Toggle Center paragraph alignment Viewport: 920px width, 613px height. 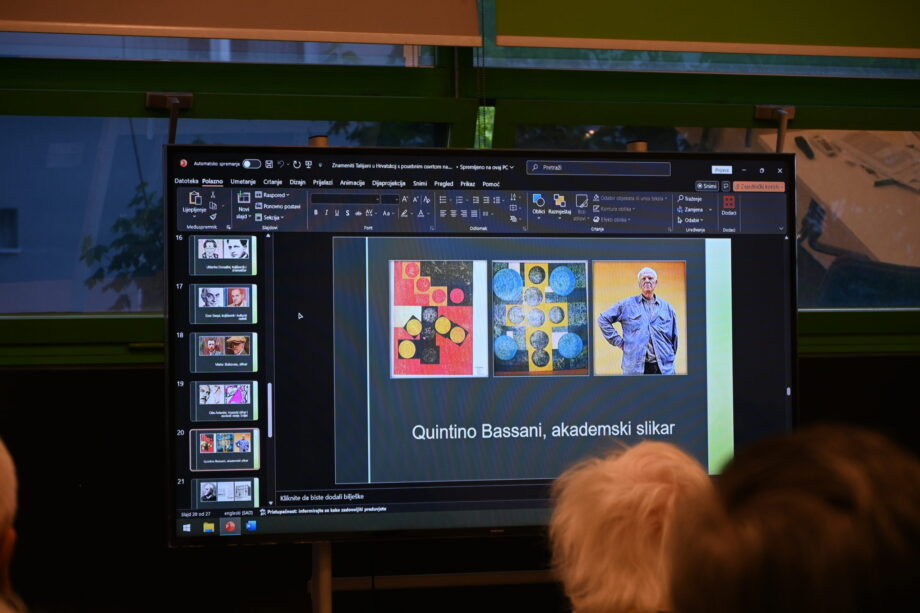click(454, 214)
